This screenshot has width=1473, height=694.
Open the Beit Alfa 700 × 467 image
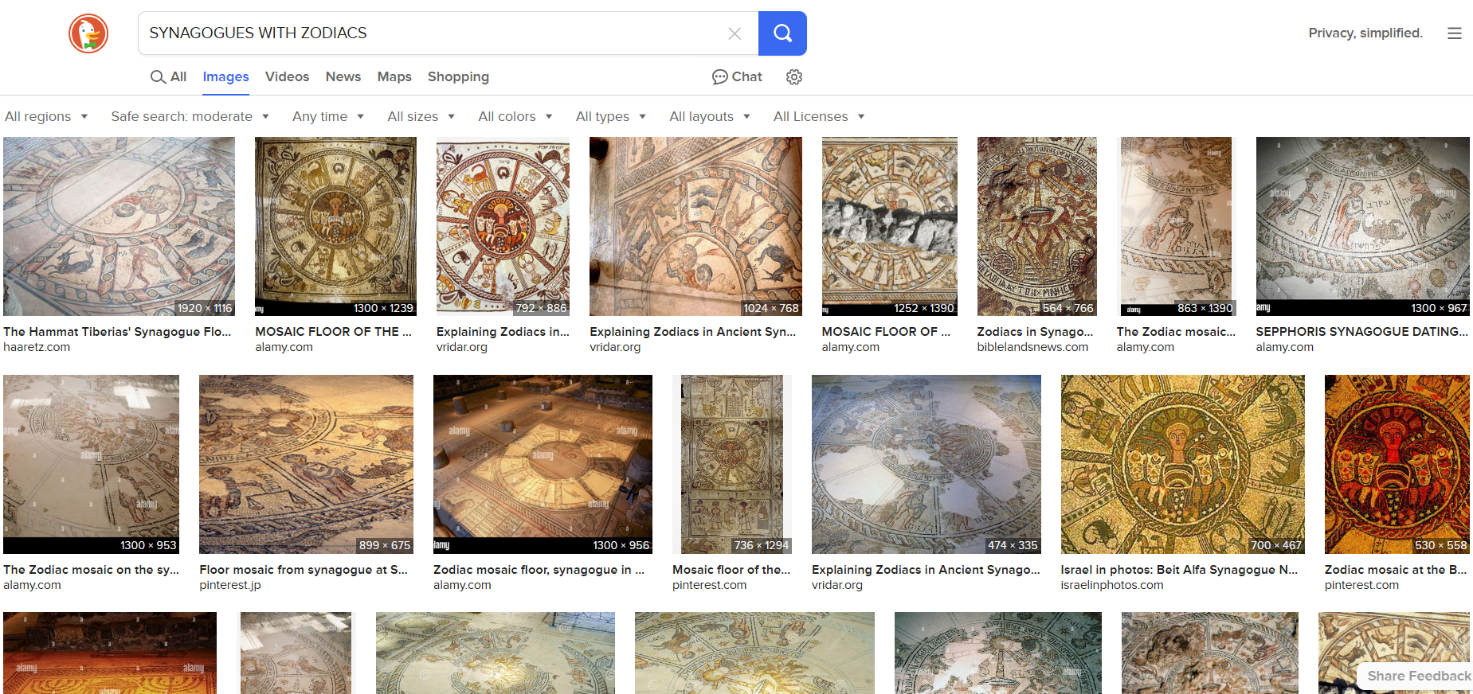(x=1183, y=465)
